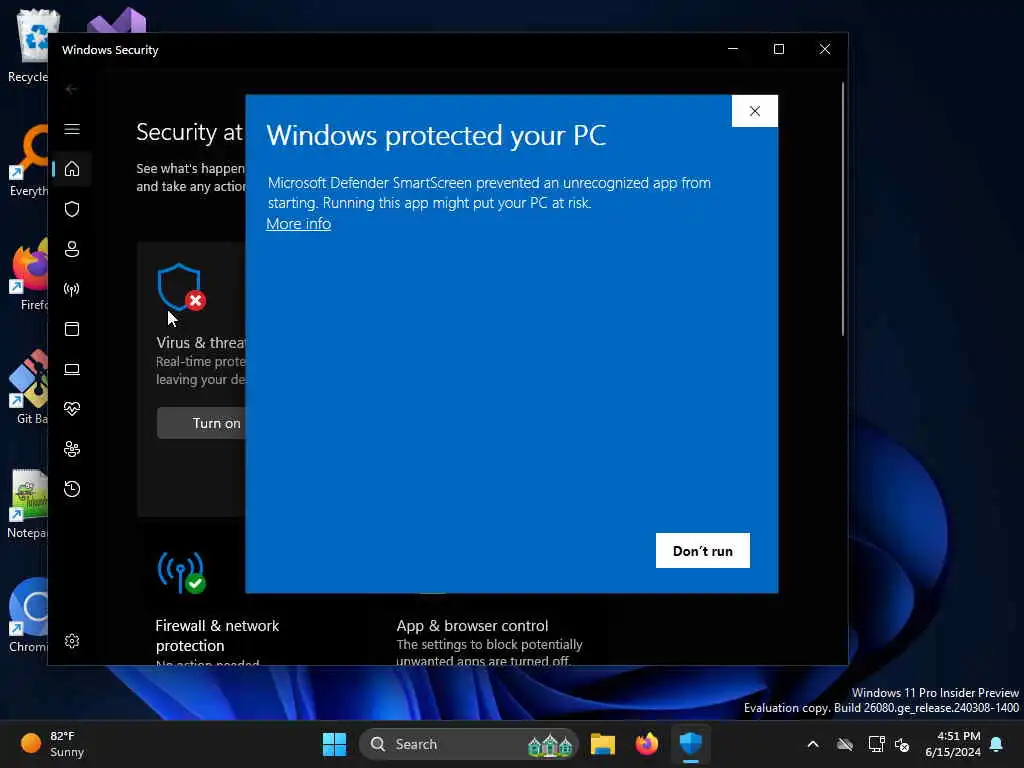Launch Firefox from the taskbar
The width and height of the screenshot is (1024, 768).
tap(647, 744)
